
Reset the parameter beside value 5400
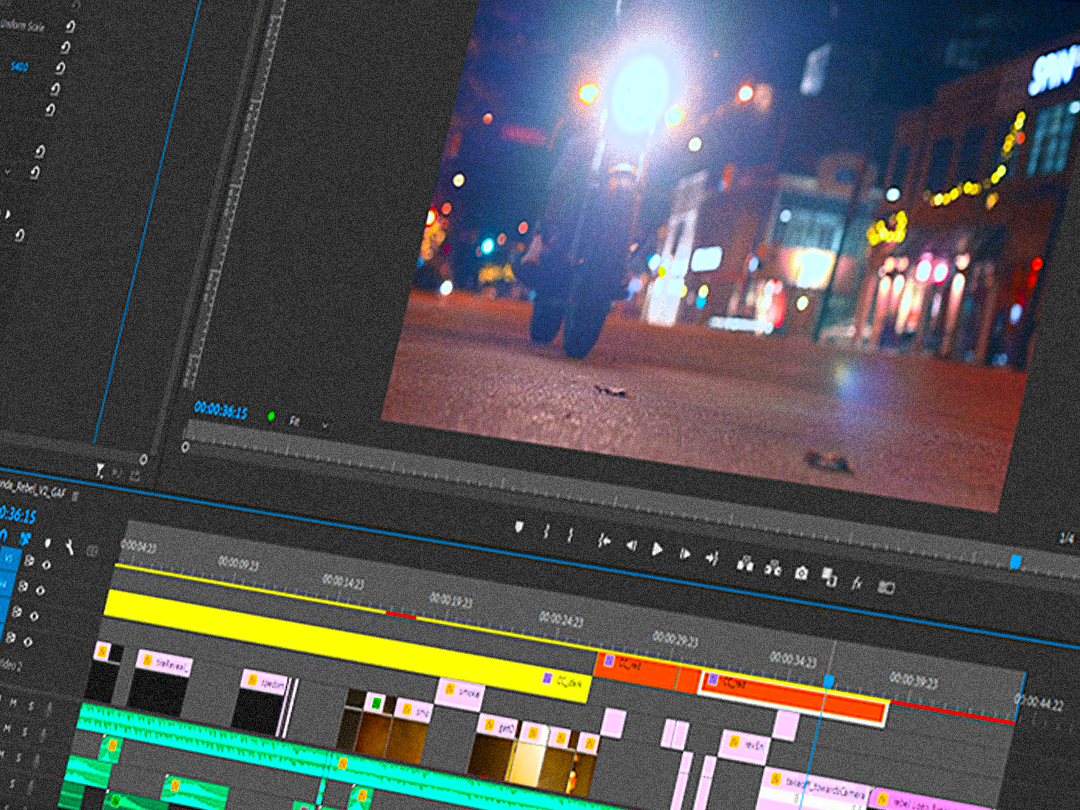(x=60, y=68)
